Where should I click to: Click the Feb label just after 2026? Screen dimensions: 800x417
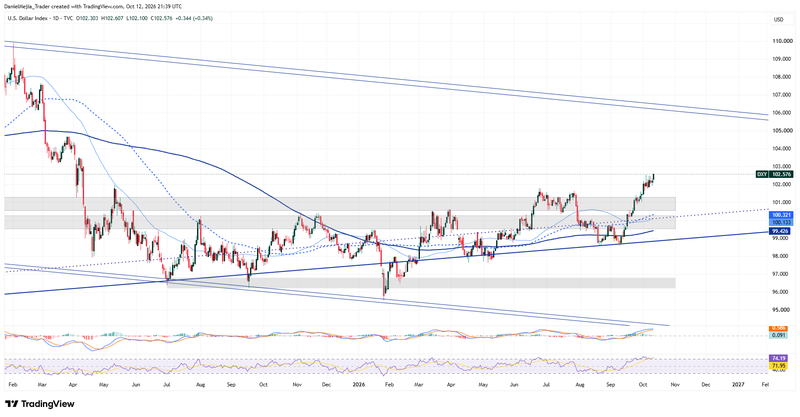click(x=389, y=383)
